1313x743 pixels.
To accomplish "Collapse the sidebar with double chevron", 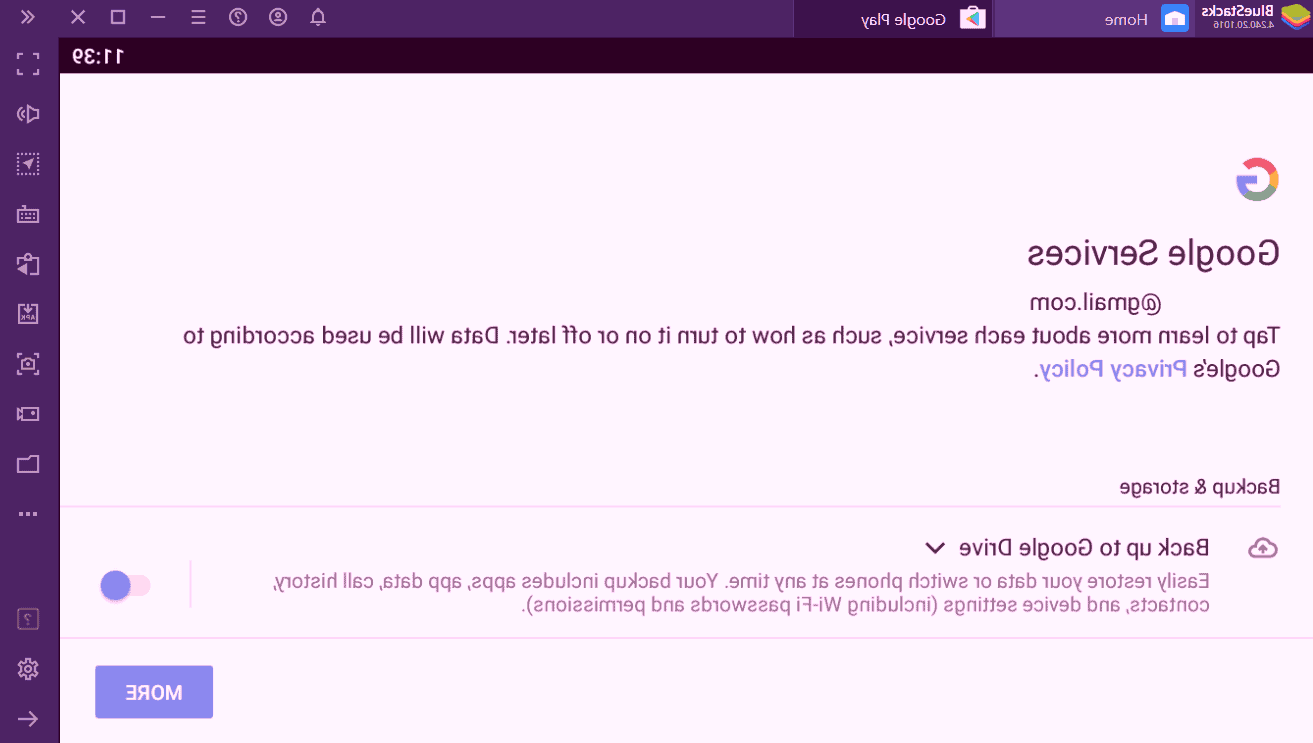I will (27, 17).
